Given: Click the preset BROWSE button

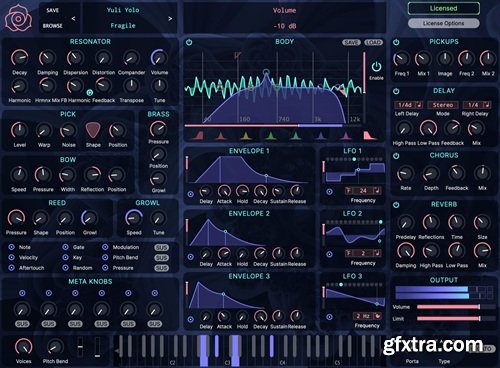Looking at the screenshot, I should point(52,26).
